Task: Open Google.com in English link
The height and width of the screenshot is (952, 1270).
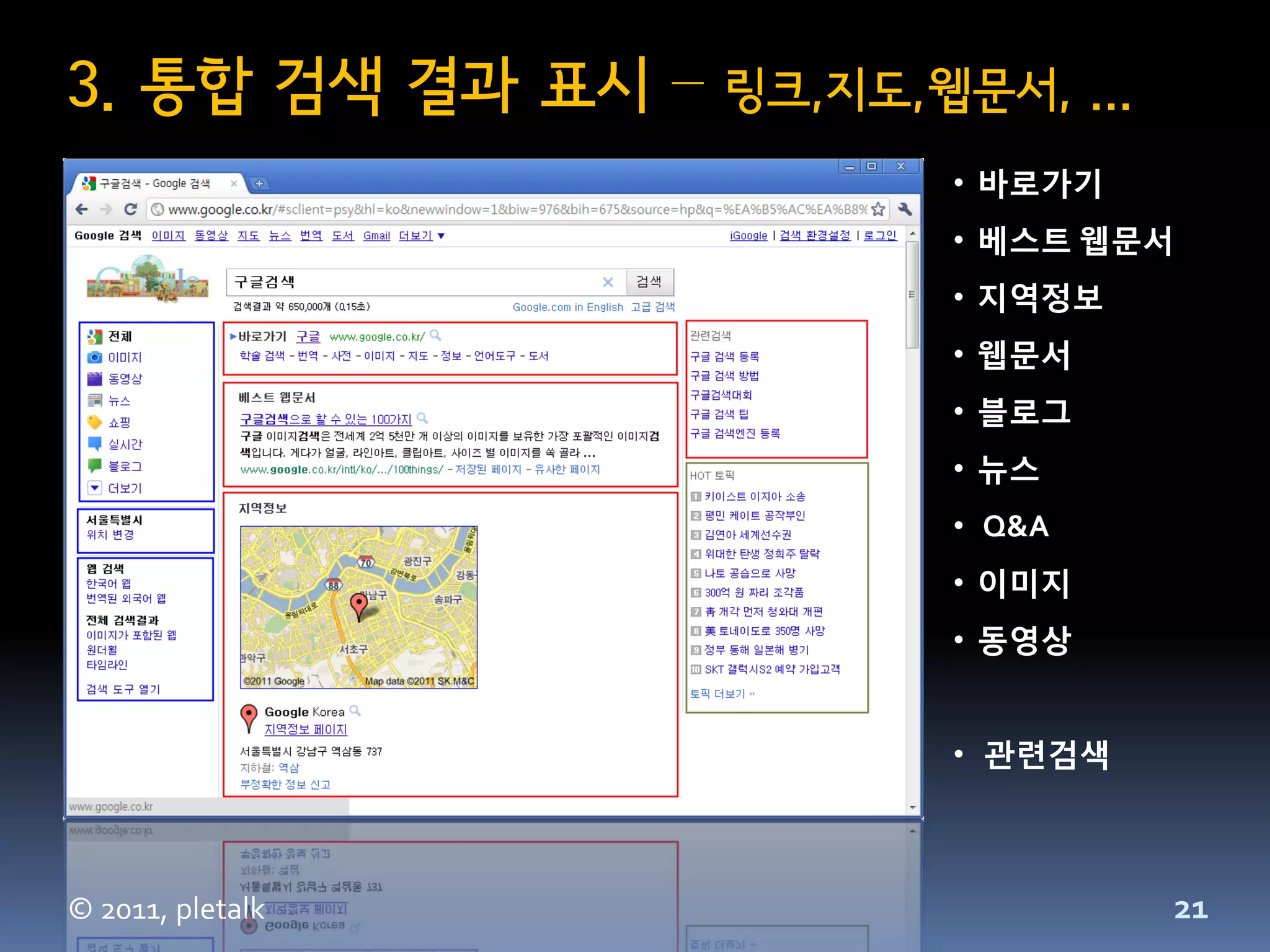Action: [x=568, y=307]
